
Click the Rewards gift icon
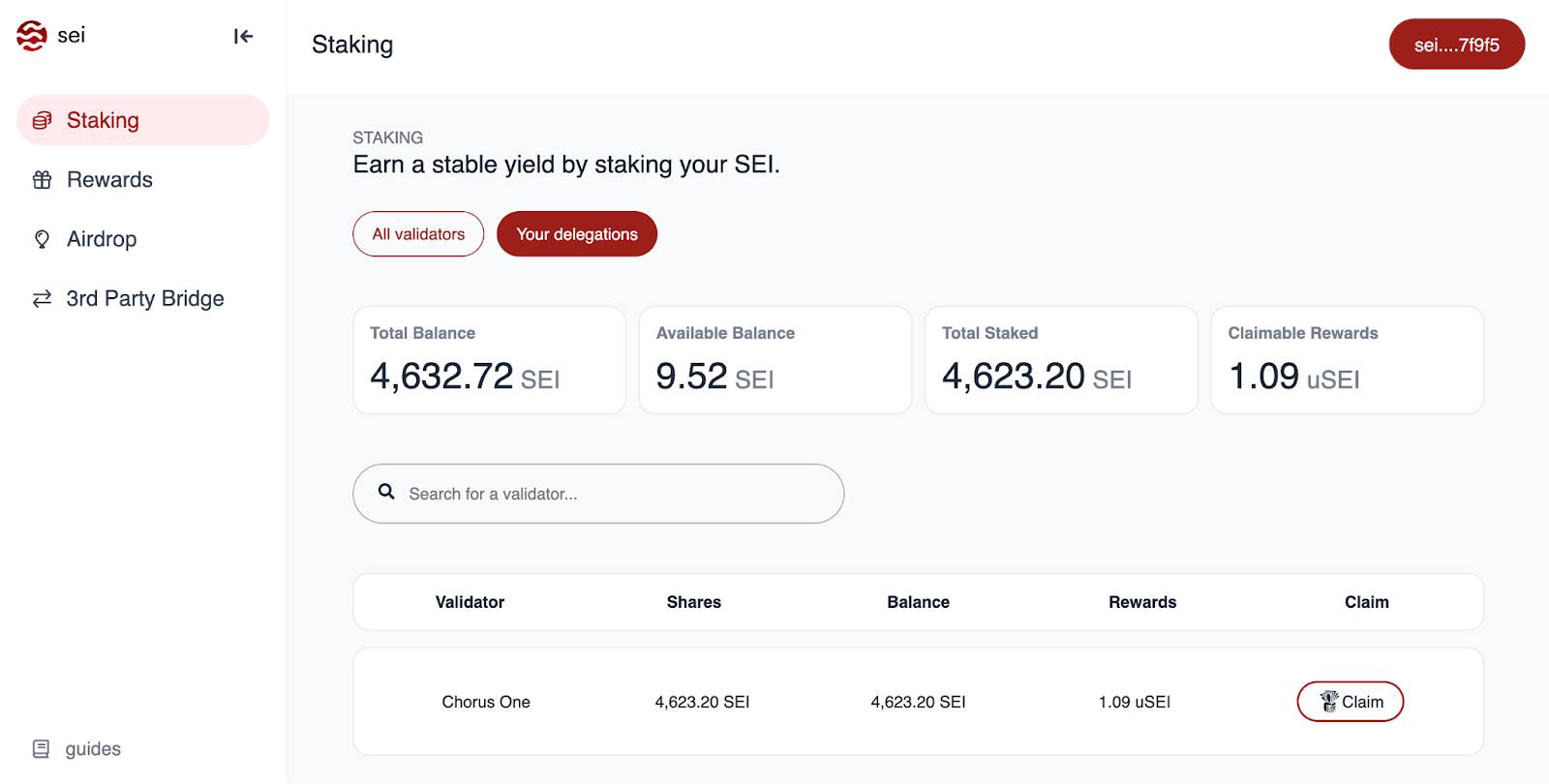pyautogui.click(x=42, y=180)
